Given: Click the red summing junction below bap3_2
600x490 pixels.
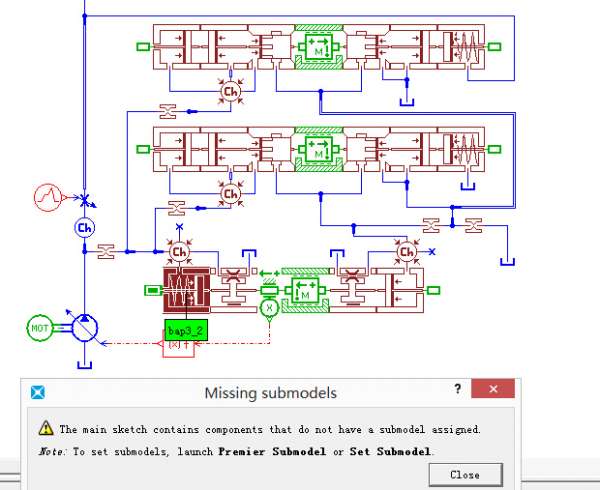Looking at the screenshot, I should (176, 347).
